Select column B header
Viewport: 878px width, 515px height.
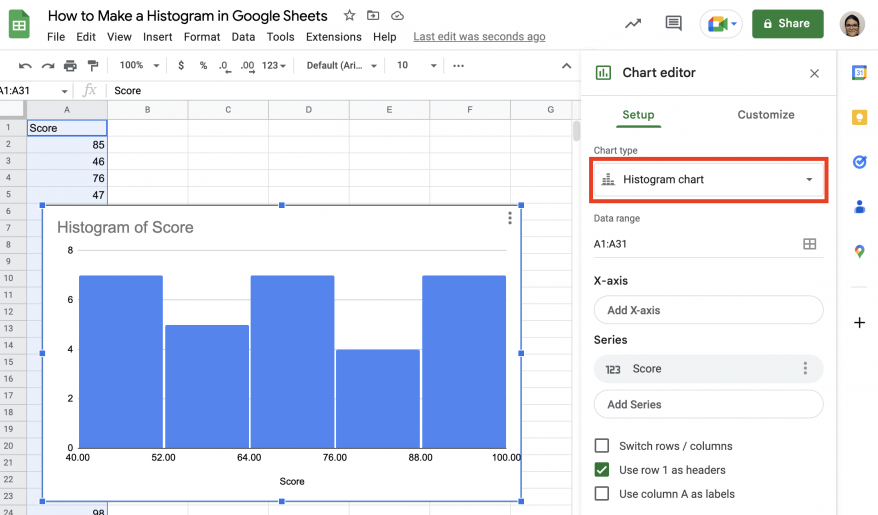pyautogui.click(x=147, y=110)
